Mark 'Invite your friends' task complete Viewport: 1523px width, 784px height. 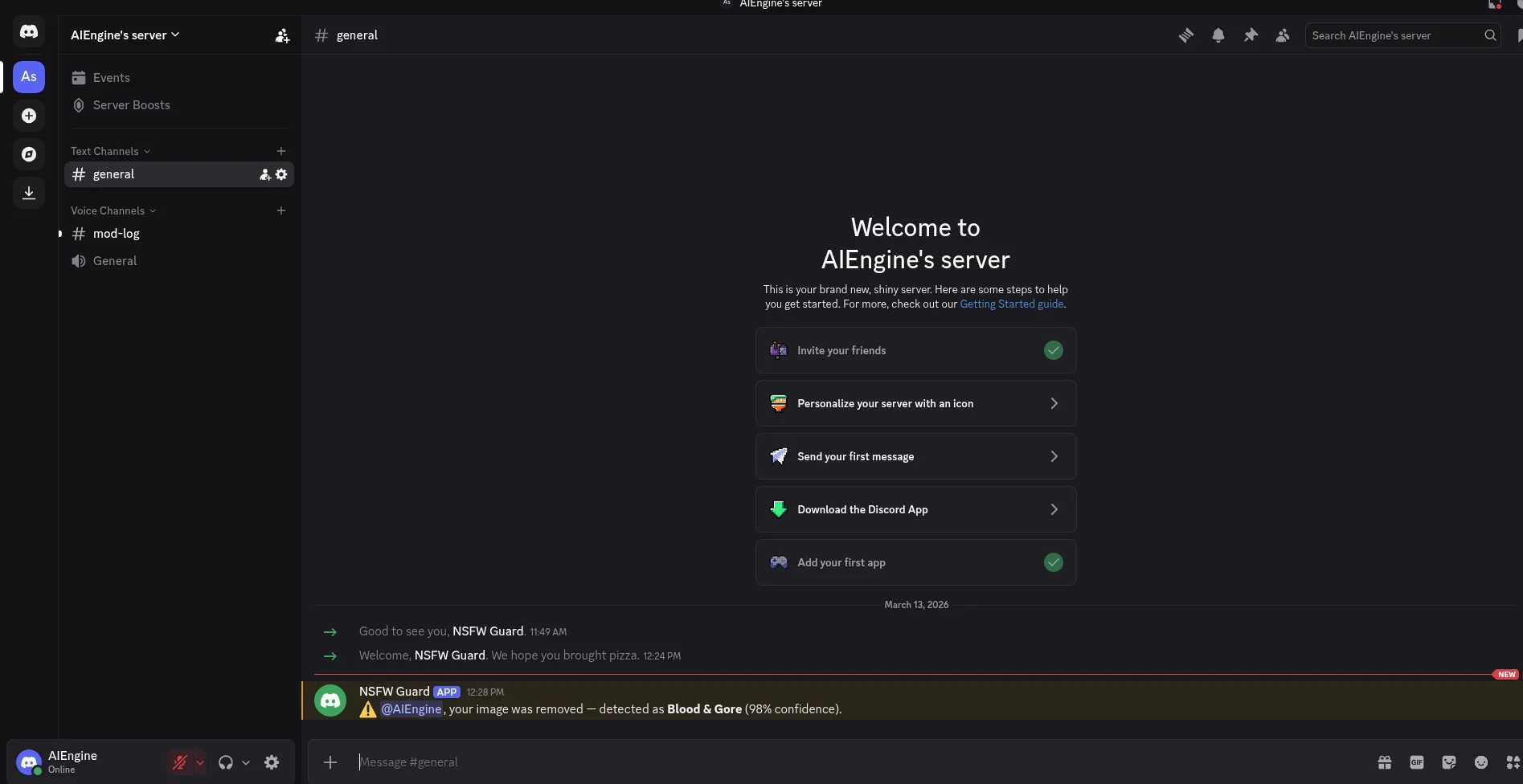1054,350
